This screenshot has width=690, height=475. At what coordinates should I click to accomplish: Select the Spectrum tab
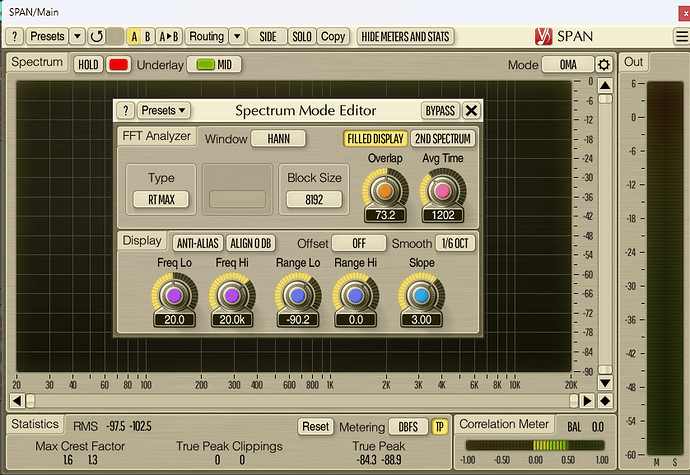[37, 62]
